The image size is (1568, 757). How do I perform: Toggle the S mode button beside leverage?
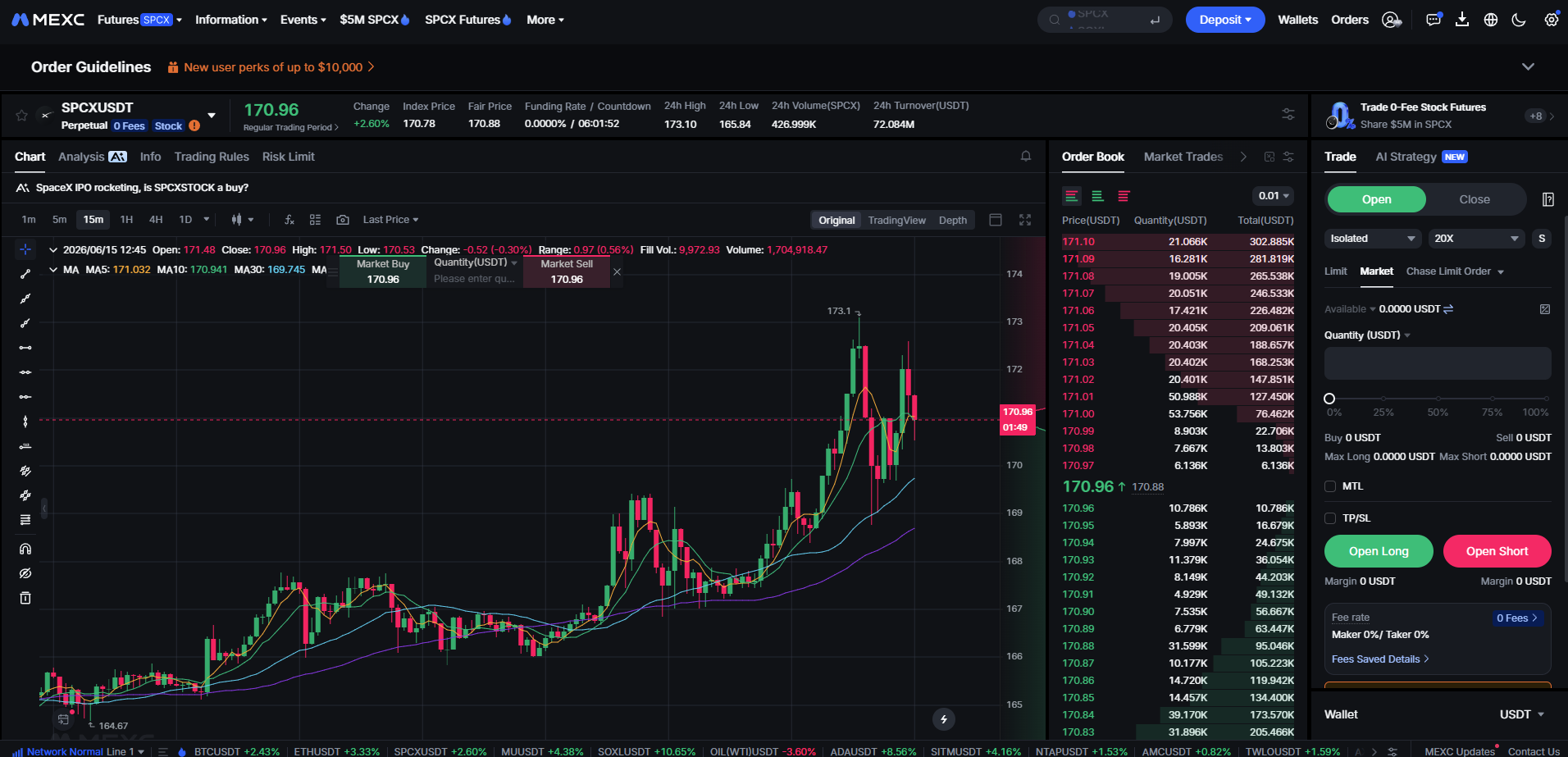coord(1542,239)
